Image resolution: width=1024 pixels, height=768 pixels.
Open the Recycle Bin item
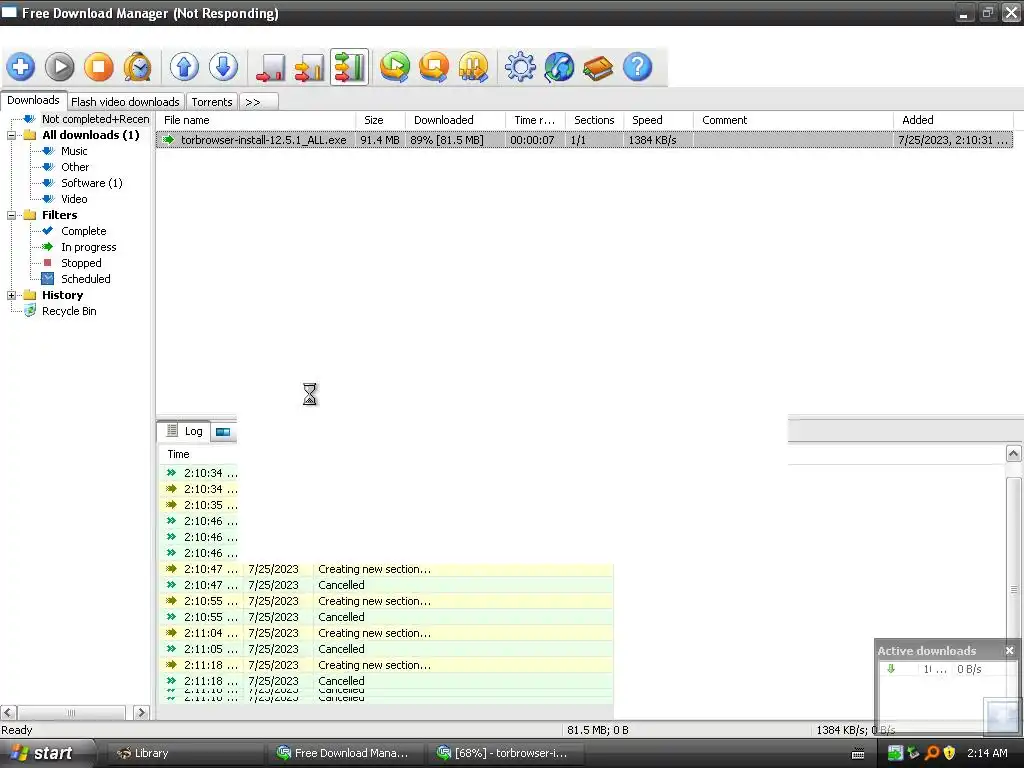(x=69, y=311)
